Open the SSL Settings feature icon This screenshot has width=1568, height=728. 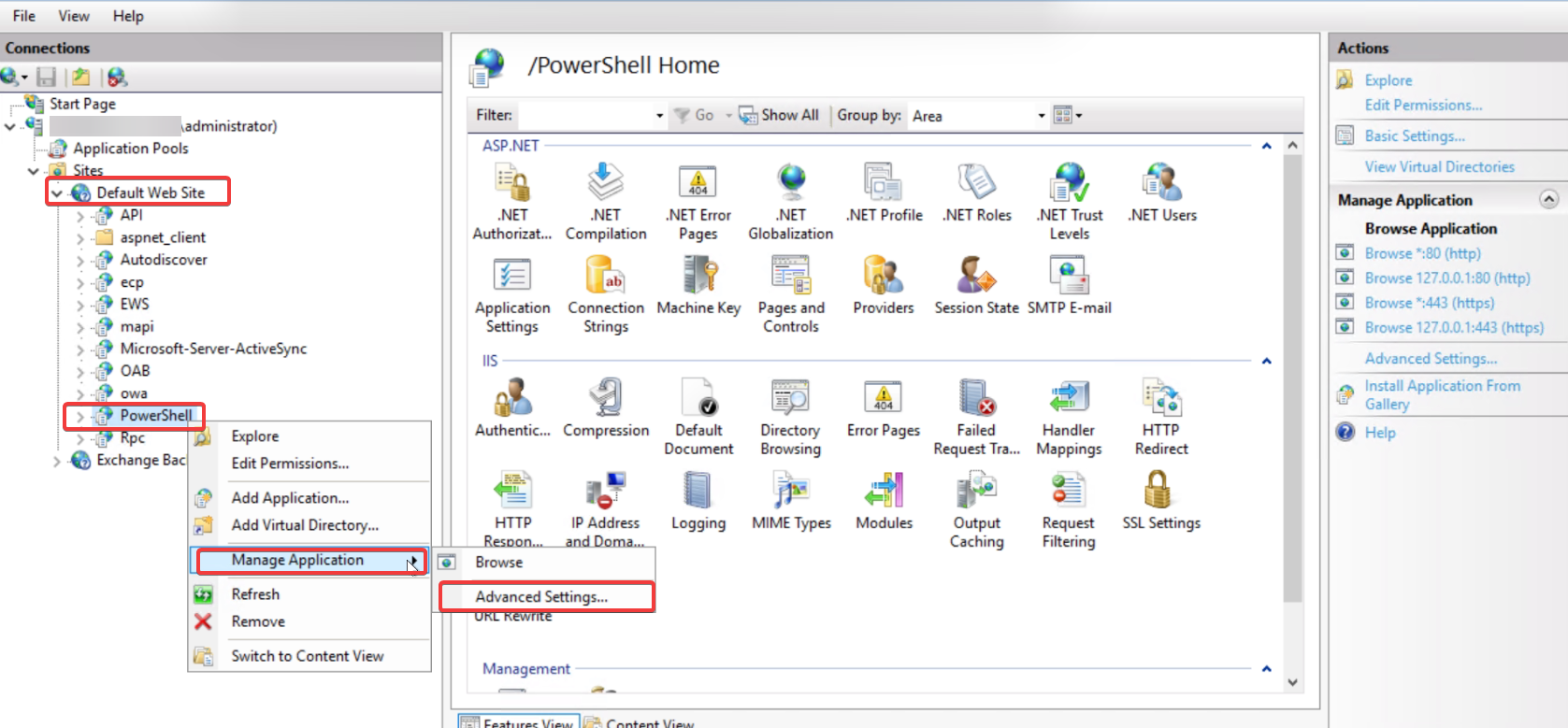coord(1160,499)
